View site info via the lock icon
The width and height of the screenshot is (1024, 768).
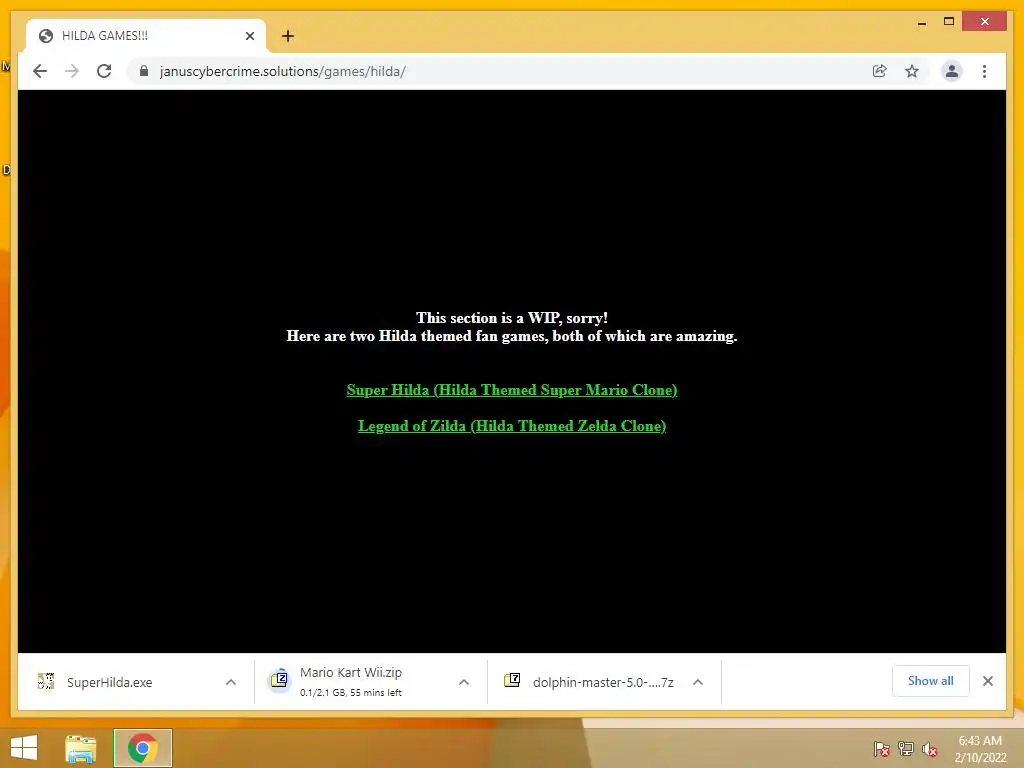(x=144, y=71)
